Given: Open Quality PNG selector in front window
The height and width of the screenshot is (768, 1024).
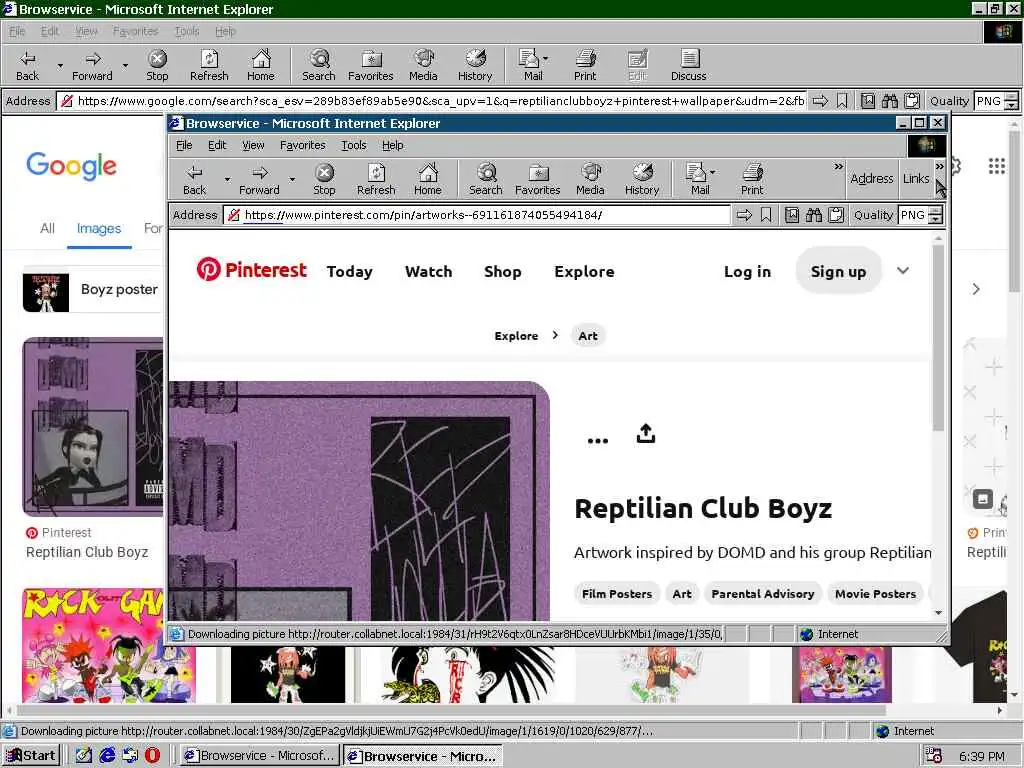Looking at the screenshot, I should coord(921,215).
